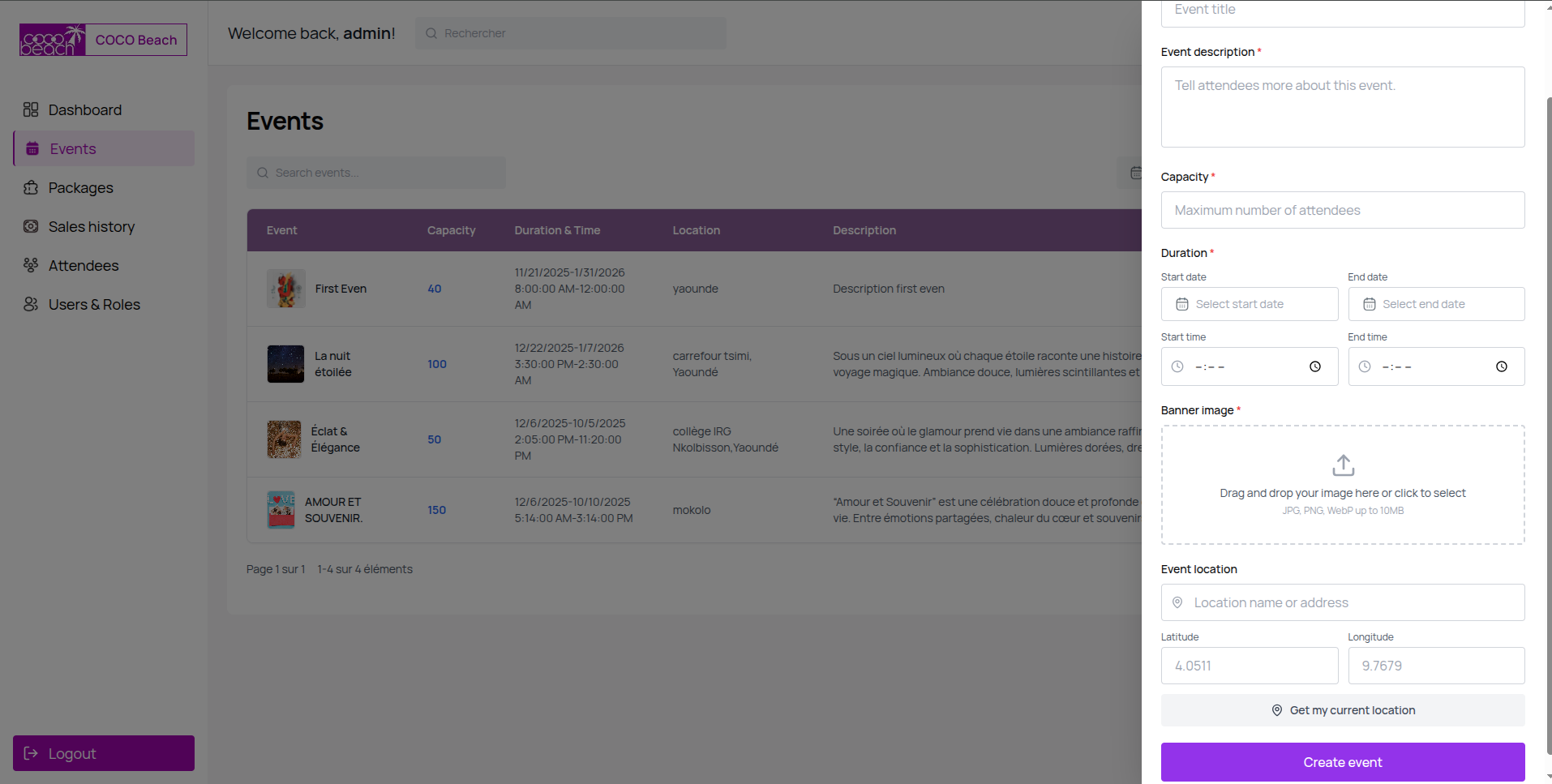Focus the Capacity input field

1342,210
